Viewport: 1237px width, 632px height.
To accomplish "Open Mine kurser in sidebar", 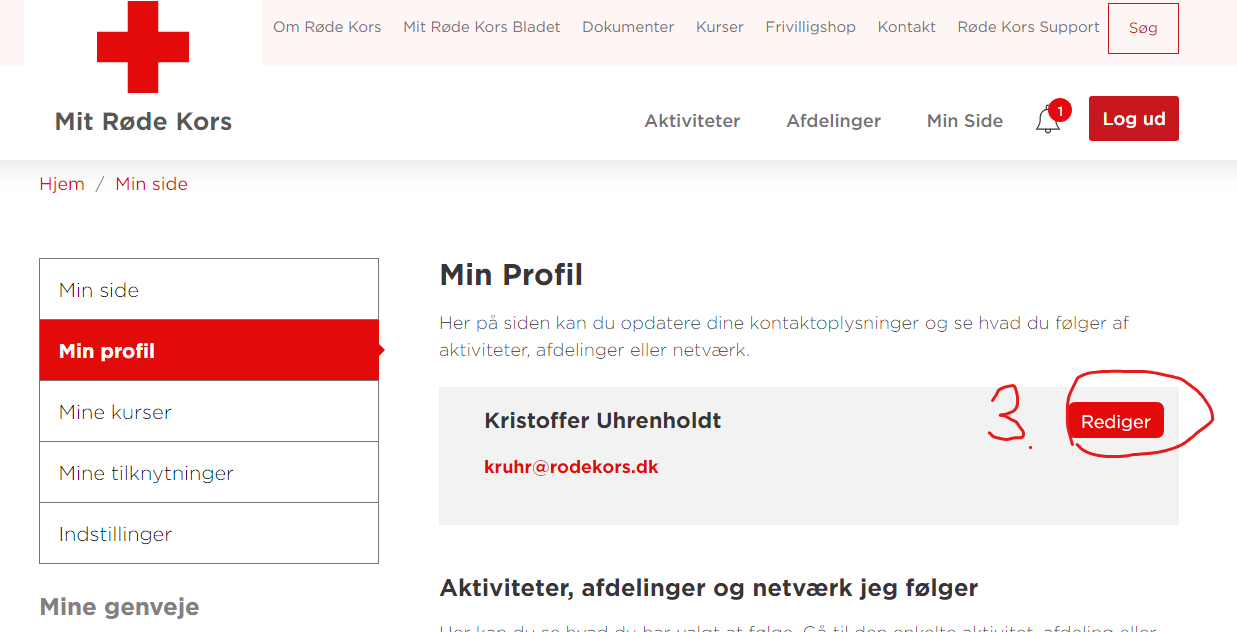I will 209,411.
